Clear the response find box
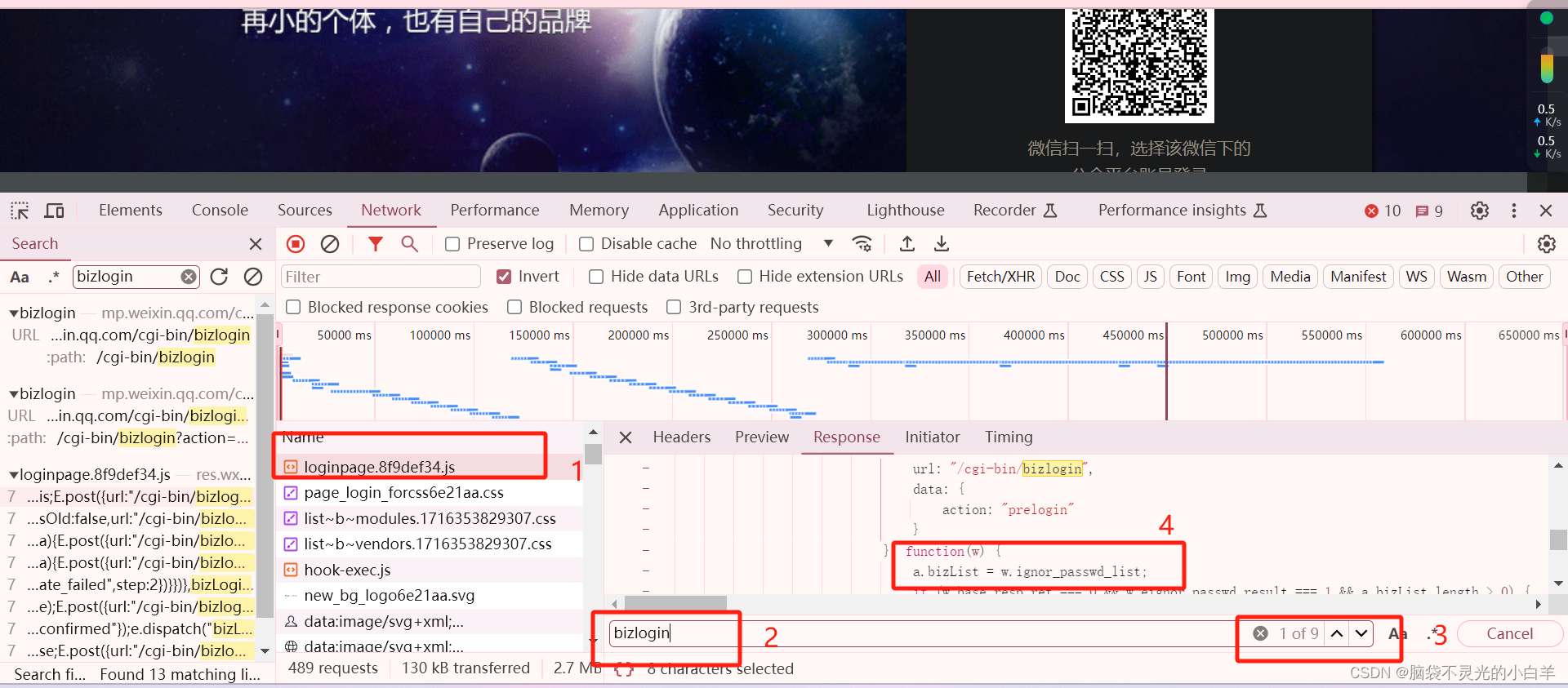 pos(1261,633)
